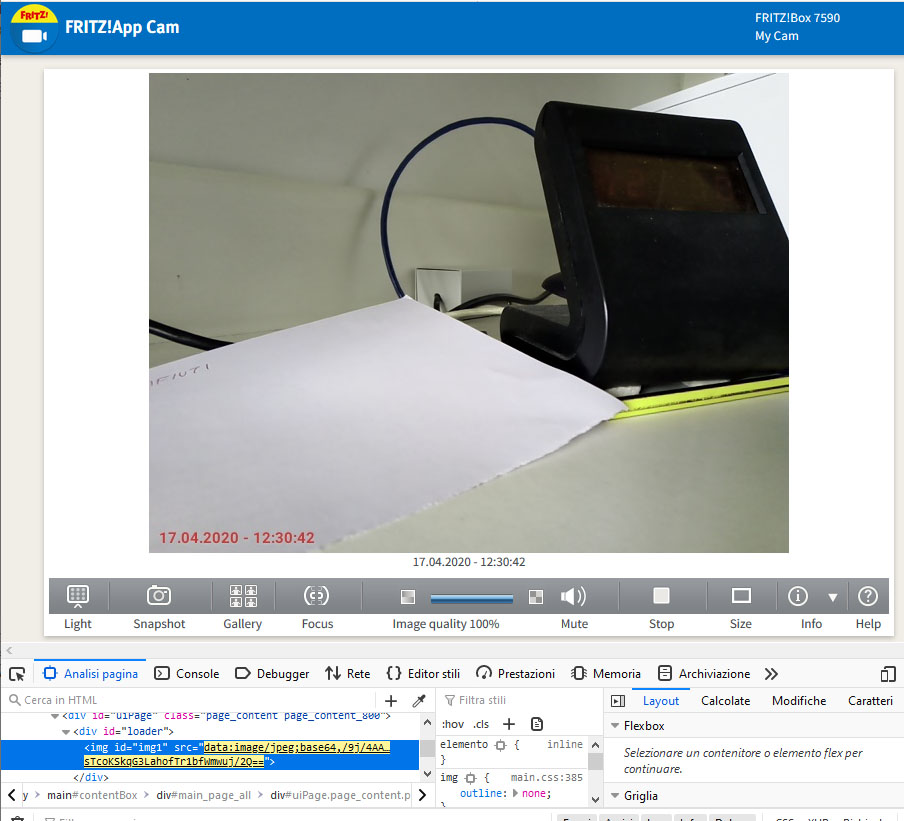Open the Archiviazione tab

[x=704, y=673]
